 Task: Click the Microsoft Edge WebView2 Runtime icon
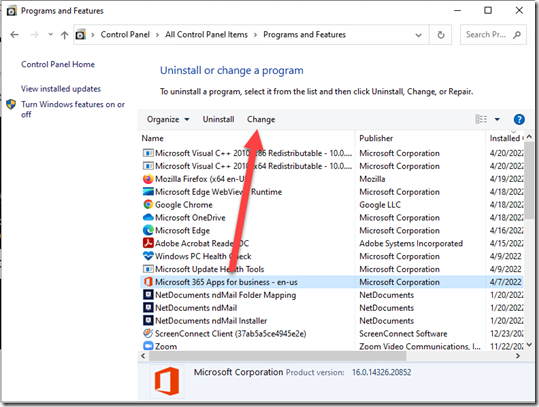[148, 192]
